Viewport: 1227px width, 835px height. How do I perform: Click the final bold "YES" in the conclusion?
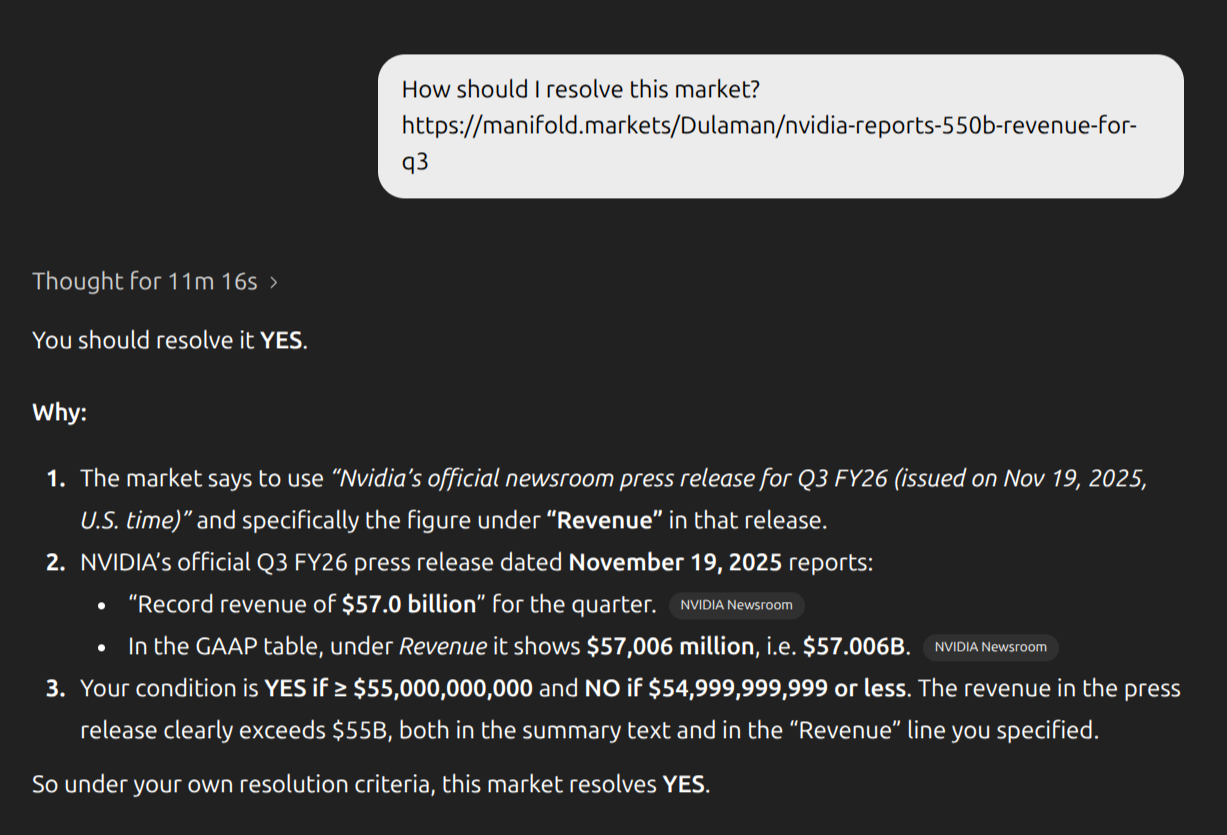click(x=684, y=784)
